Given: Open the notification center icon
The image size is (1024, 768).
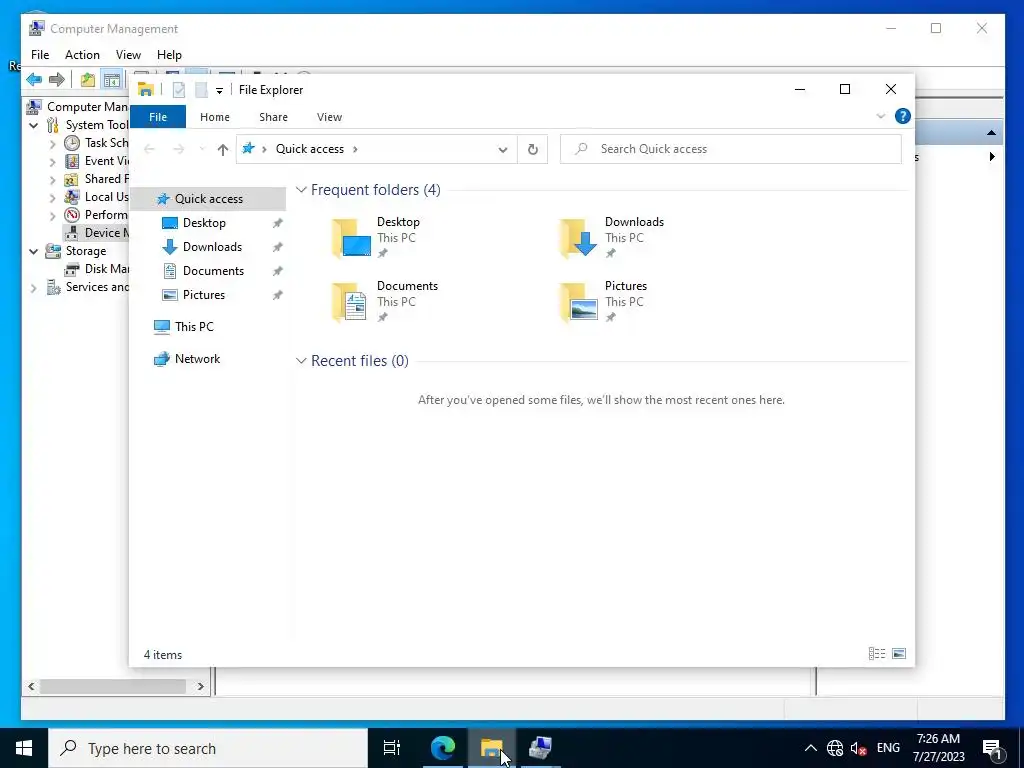Looking at the screenshot, I should point(993,749).
